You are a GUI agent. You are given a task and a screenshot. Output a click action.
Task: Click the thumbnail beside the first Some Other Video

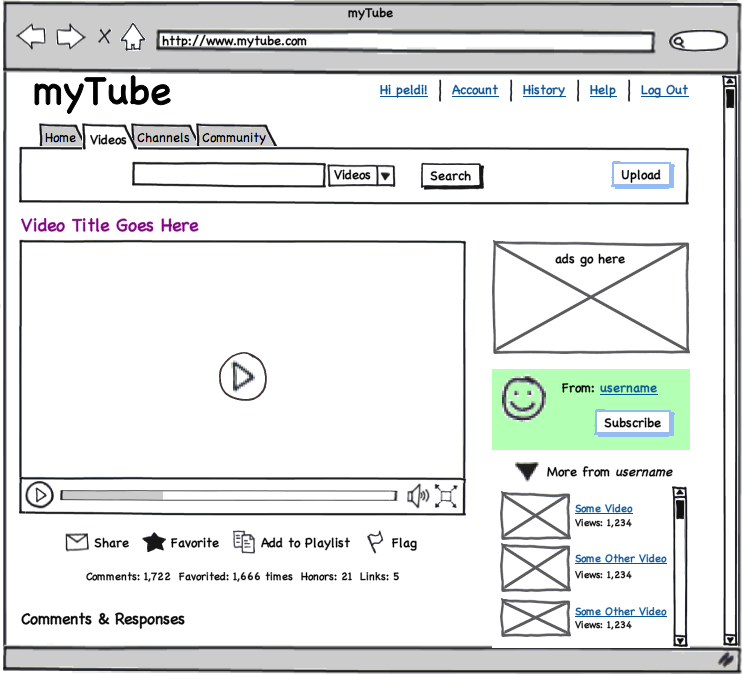[536, 568]
